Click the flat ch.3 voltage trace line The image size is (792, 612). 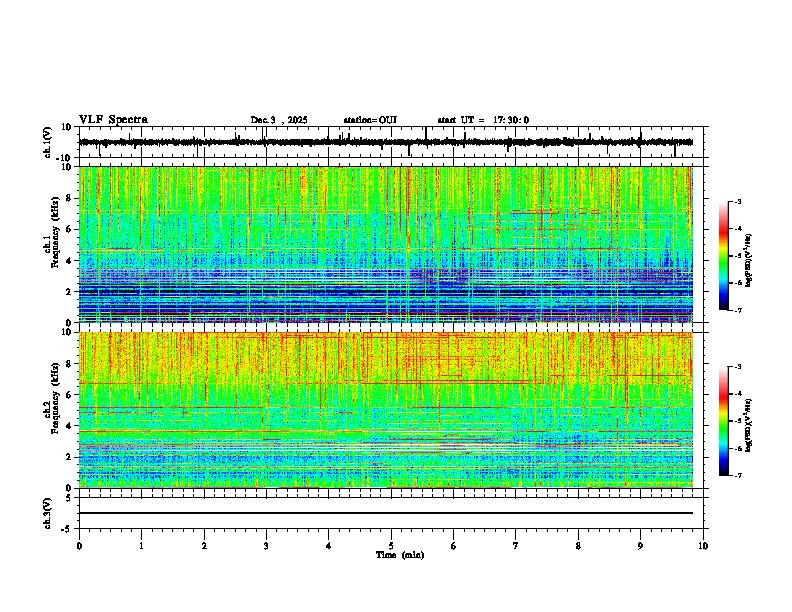(385, 513)
